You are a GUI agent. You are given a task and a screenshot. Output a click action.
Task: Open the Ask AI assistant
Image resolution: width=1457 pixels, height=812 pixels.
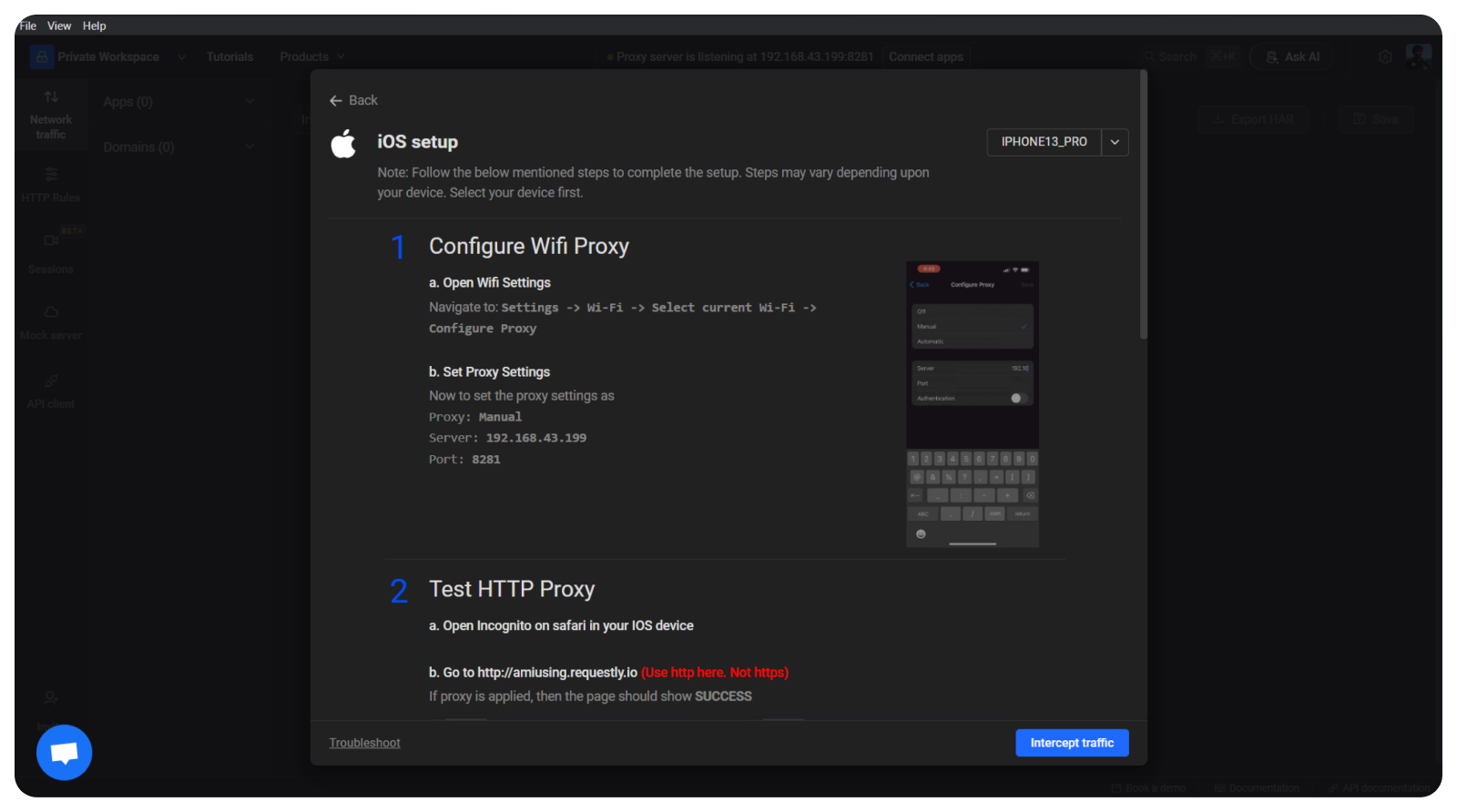click(x=1293, y=56)
